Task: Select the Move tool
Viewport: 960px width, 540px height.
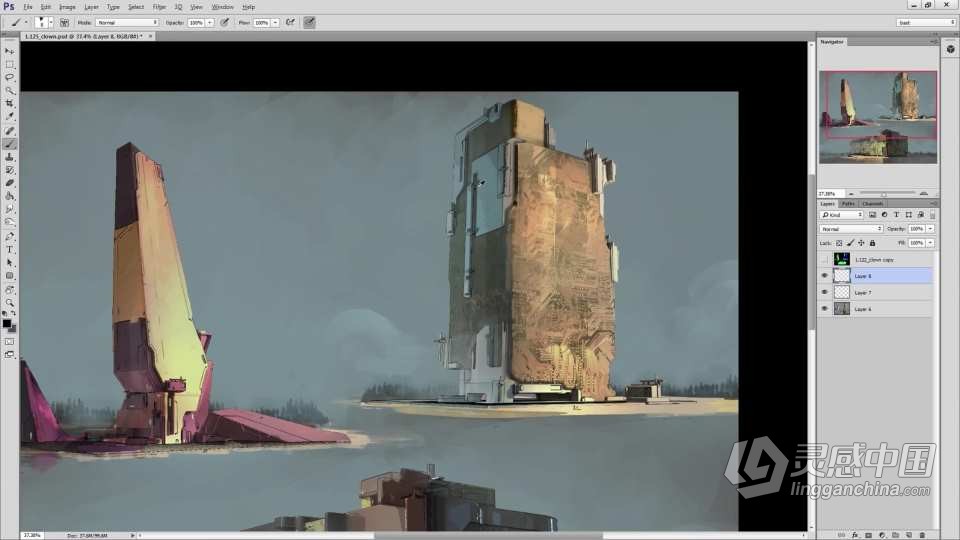Action: tap(9, 51)
